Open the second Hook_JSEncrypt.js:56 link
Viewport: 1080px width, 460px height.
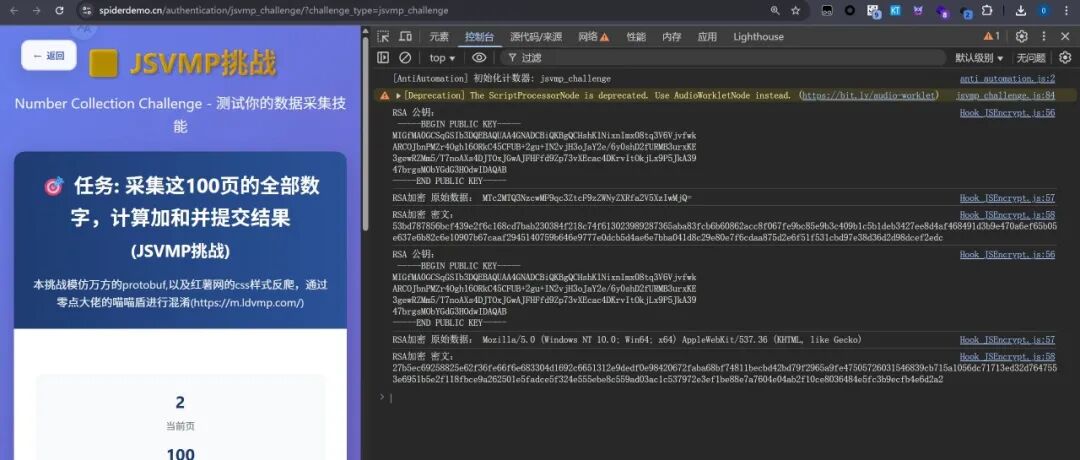click(x=1007, y=255)
